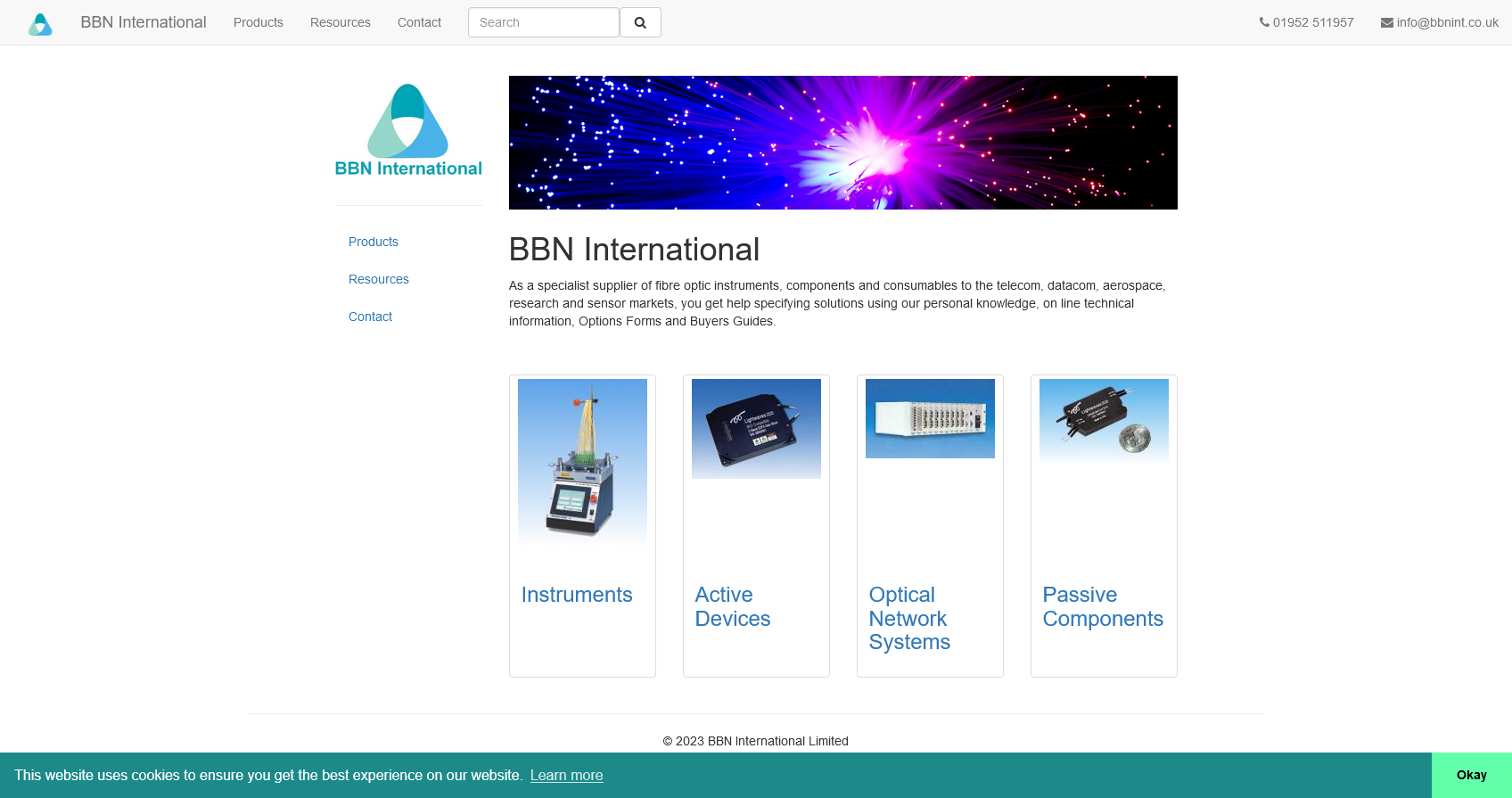Open the Active Devices product image
Viewport: 1512px width, 798px height.
(x=756, y=429)
